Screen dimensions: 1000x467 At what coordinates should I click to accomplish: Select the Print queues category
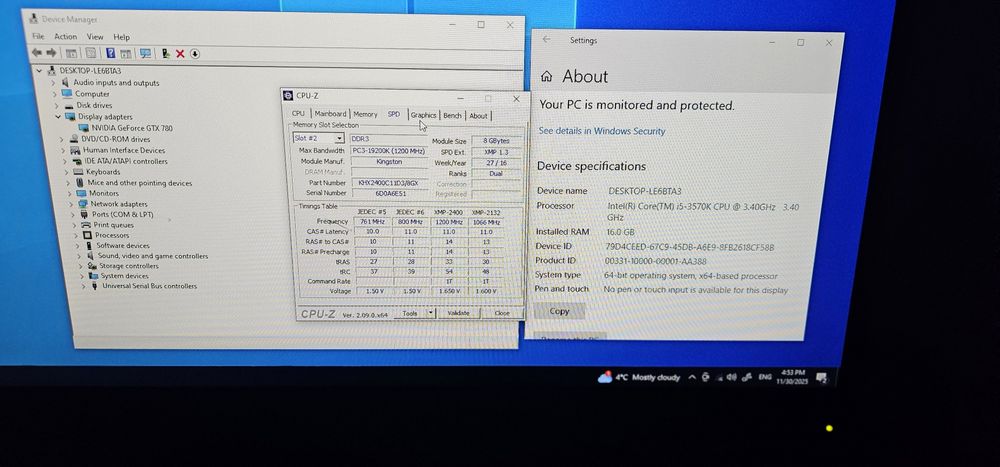pyautogui.click(x=114, y=225)
